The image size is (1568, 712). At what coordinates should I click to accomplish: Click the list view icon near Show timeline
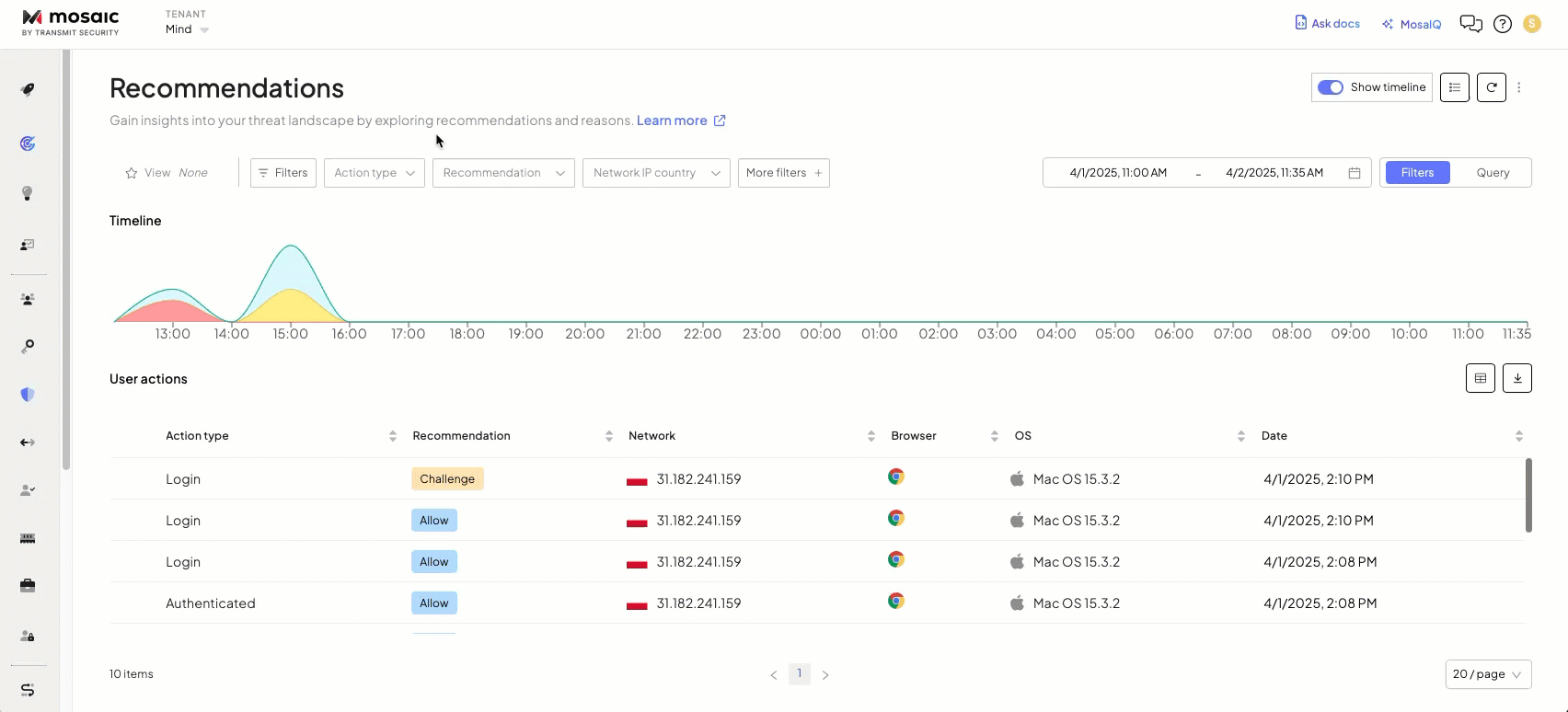[1454, 87]
